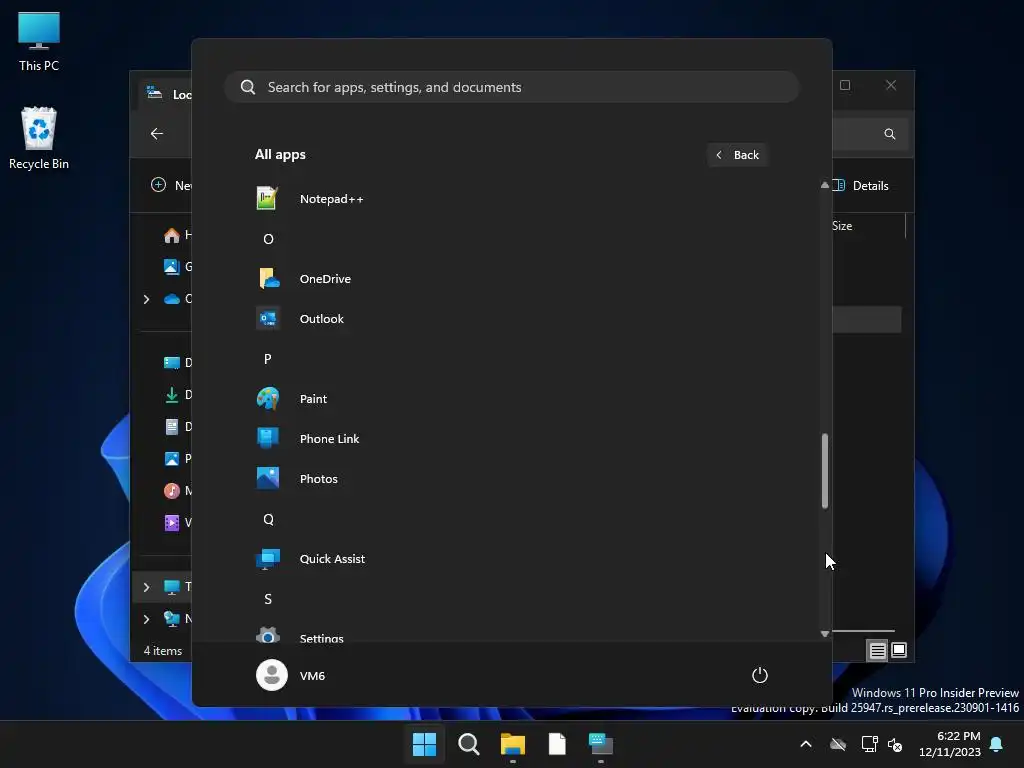
Task: Close the File Explorer window
Action: [x=891, y=85]
